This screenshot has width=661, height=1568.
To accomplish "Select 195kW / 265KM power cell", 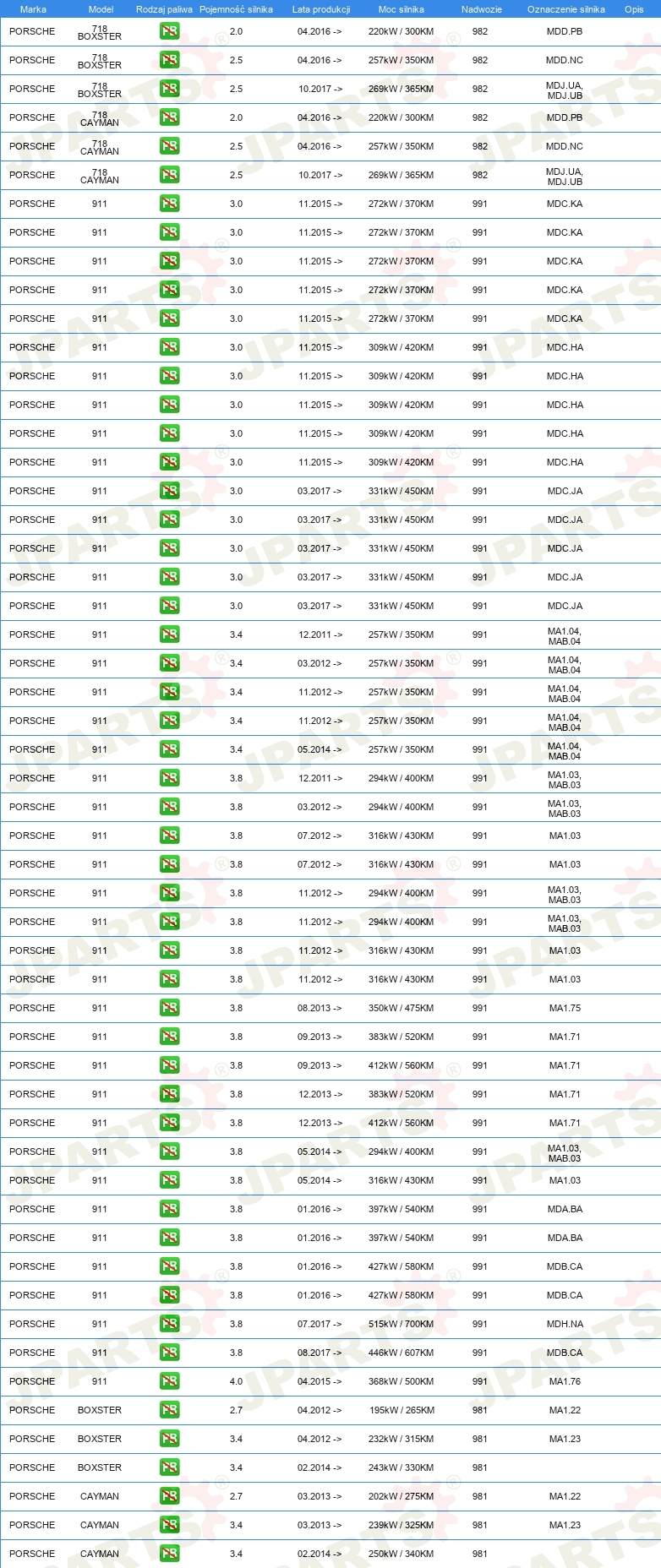I will [x=402, y=1410].
